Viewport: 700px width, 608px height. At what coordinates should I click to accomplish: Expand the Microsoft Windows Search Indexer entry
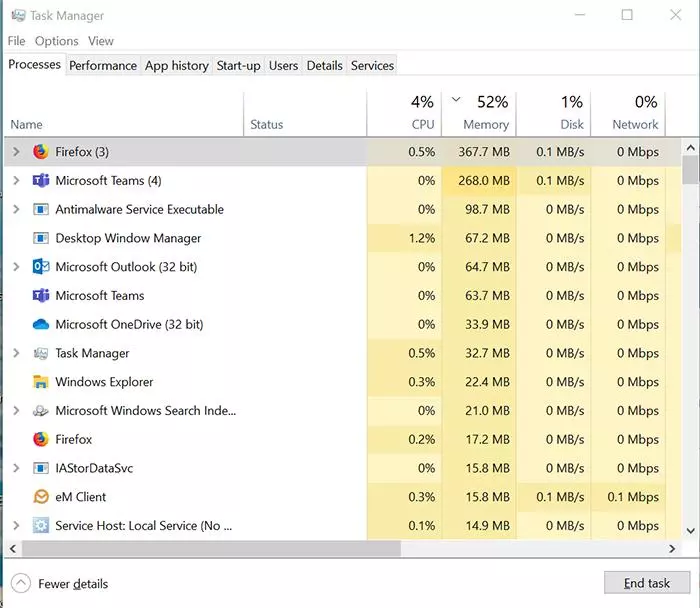(x=16, y=411)
